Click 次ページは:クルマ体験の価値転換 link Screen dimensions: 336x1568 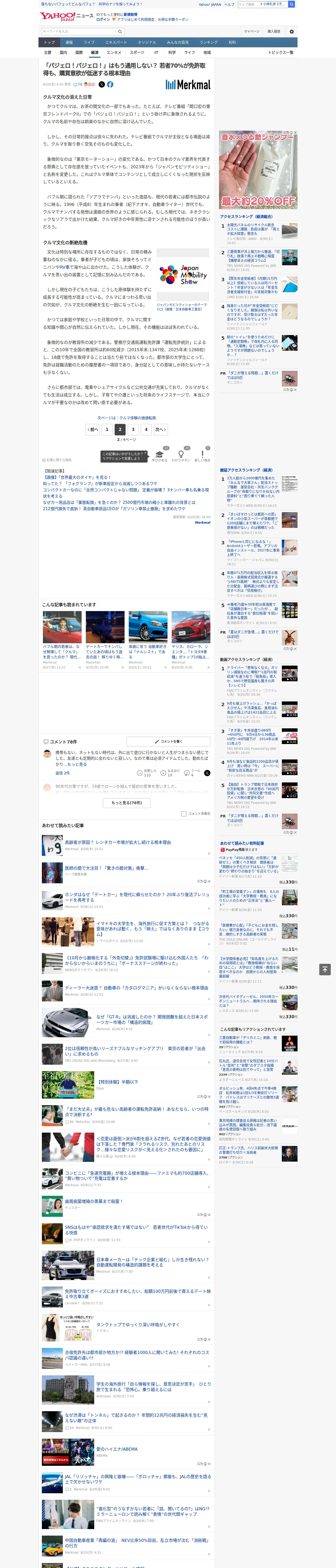coord(127,418)
